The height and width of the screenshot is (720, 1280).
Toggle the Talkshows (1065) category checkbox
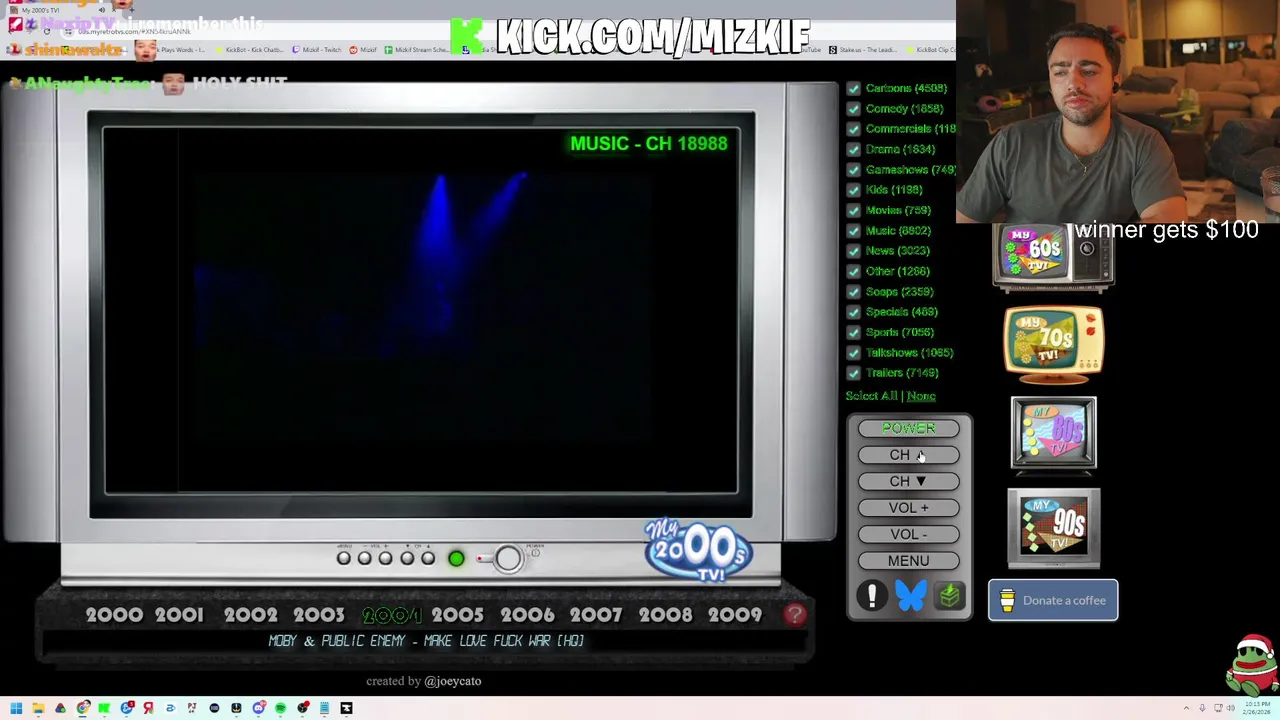(853, 352)
